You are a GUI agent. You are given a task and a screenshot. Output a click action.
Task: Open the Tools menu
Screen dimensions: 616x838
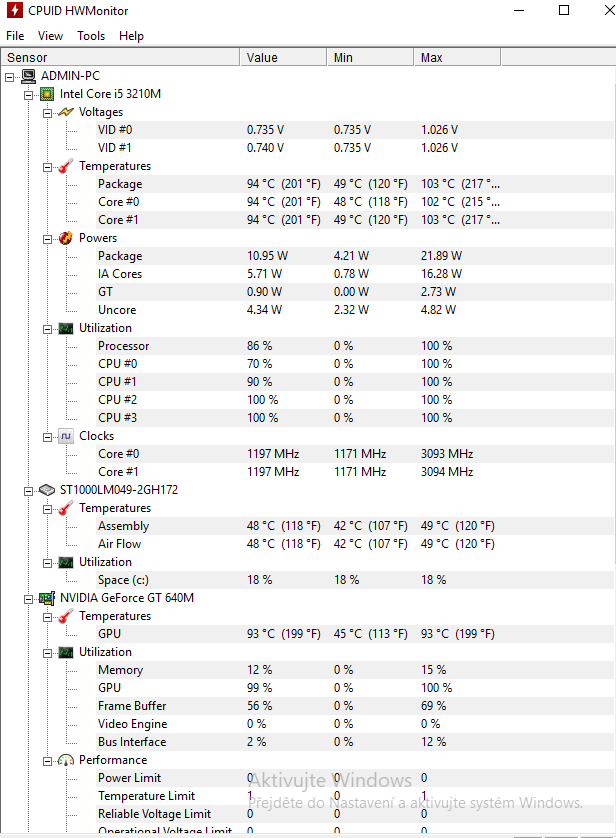91,36
